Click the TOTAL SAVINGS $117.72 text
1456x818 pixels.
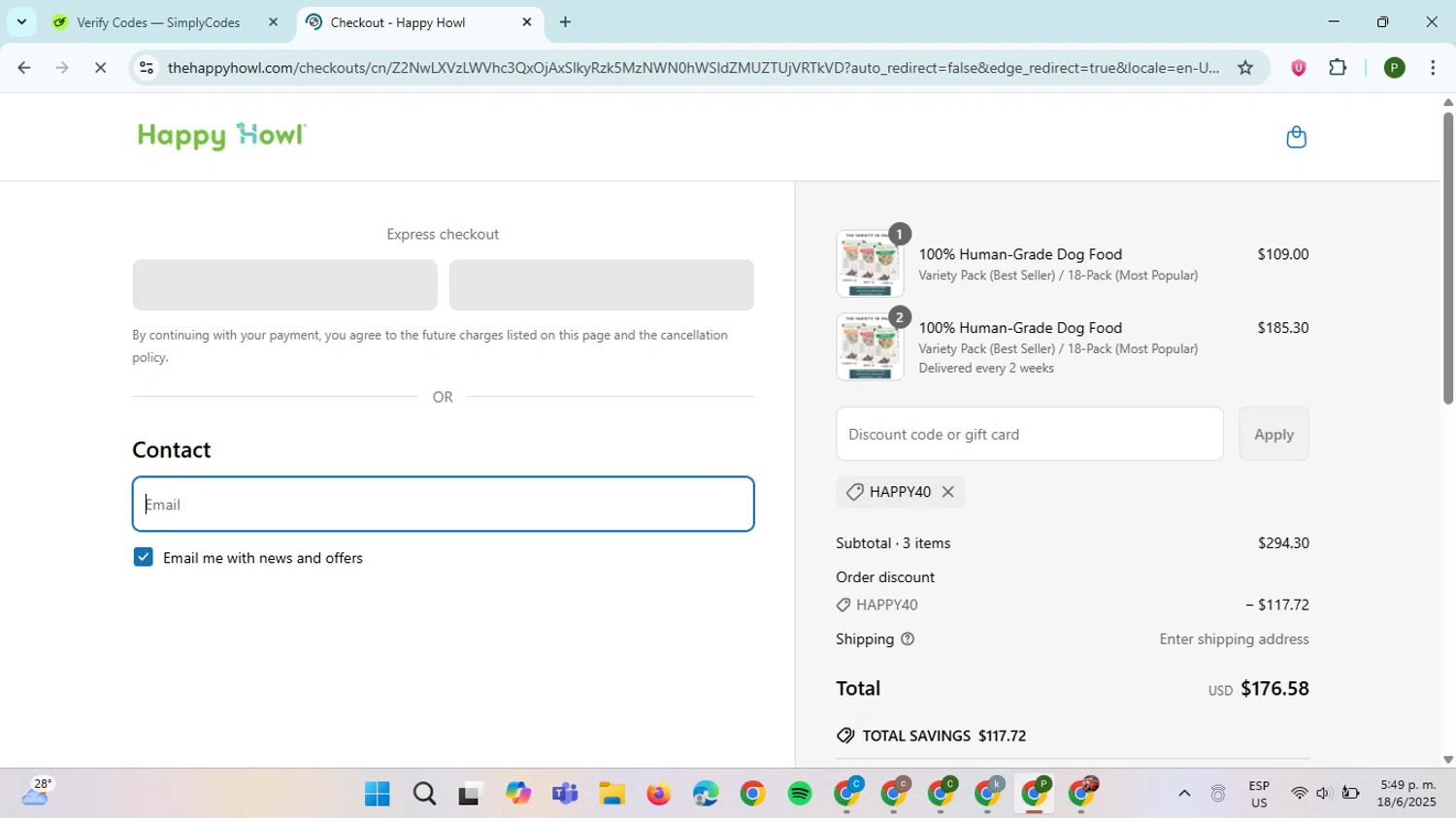click(x=943, y=736)
